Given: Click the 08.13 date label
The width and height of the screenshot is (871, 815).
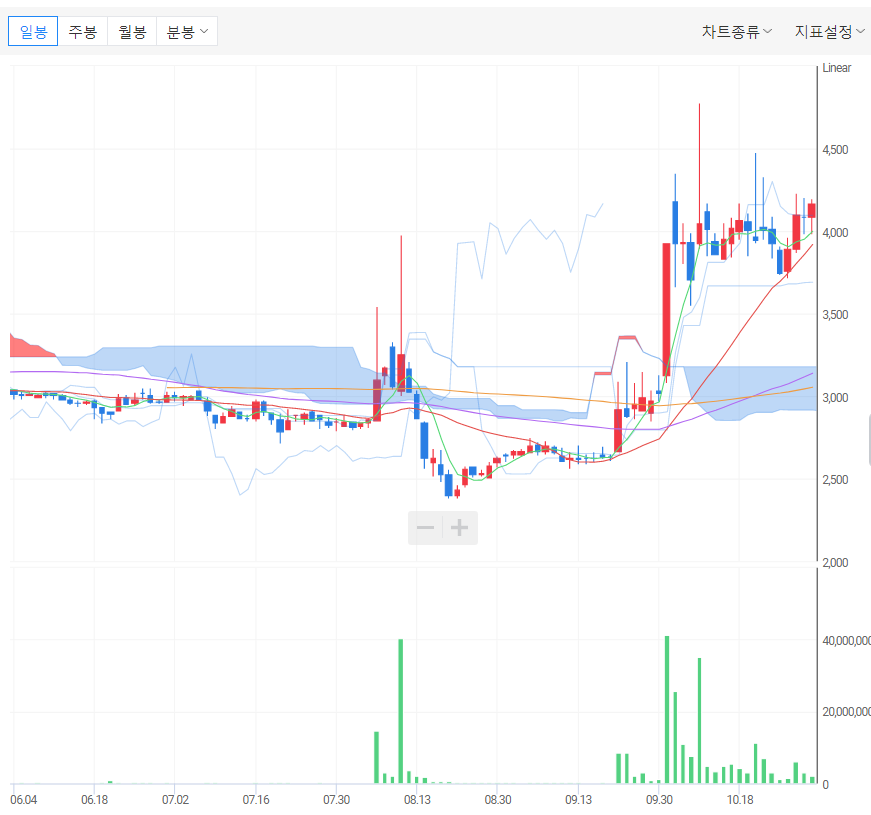Looking at the screenshot, I should click(417, 800).
